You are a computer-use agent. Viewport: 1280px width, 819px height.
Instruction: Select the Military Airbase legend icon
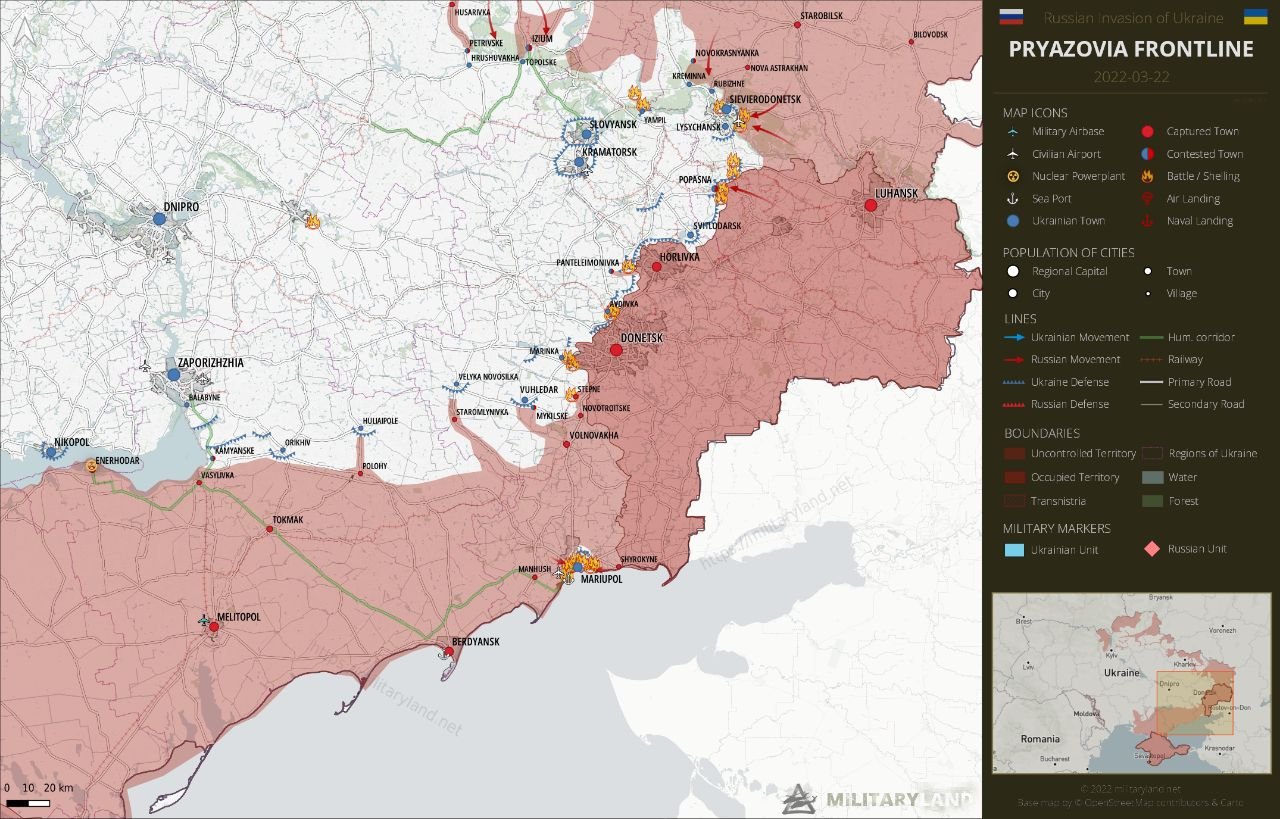click(x=1013, y=132)
